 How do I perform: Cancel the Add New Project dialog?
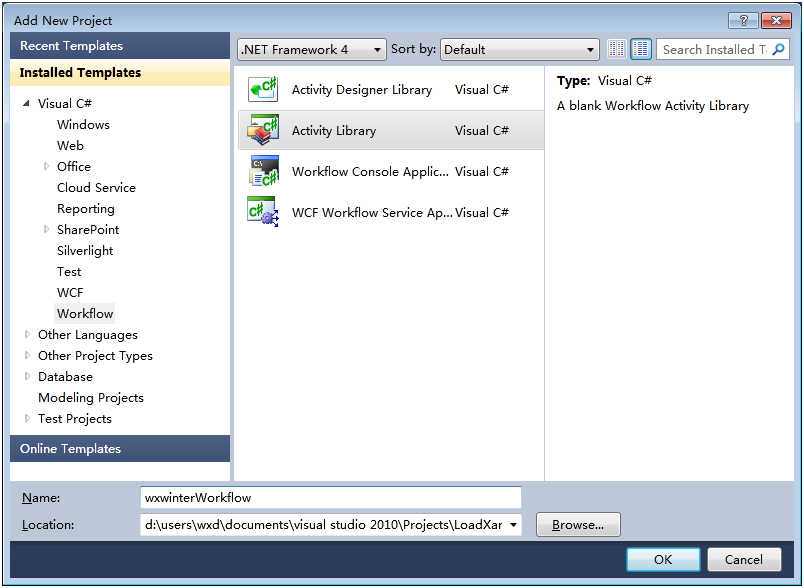[744, 559]
